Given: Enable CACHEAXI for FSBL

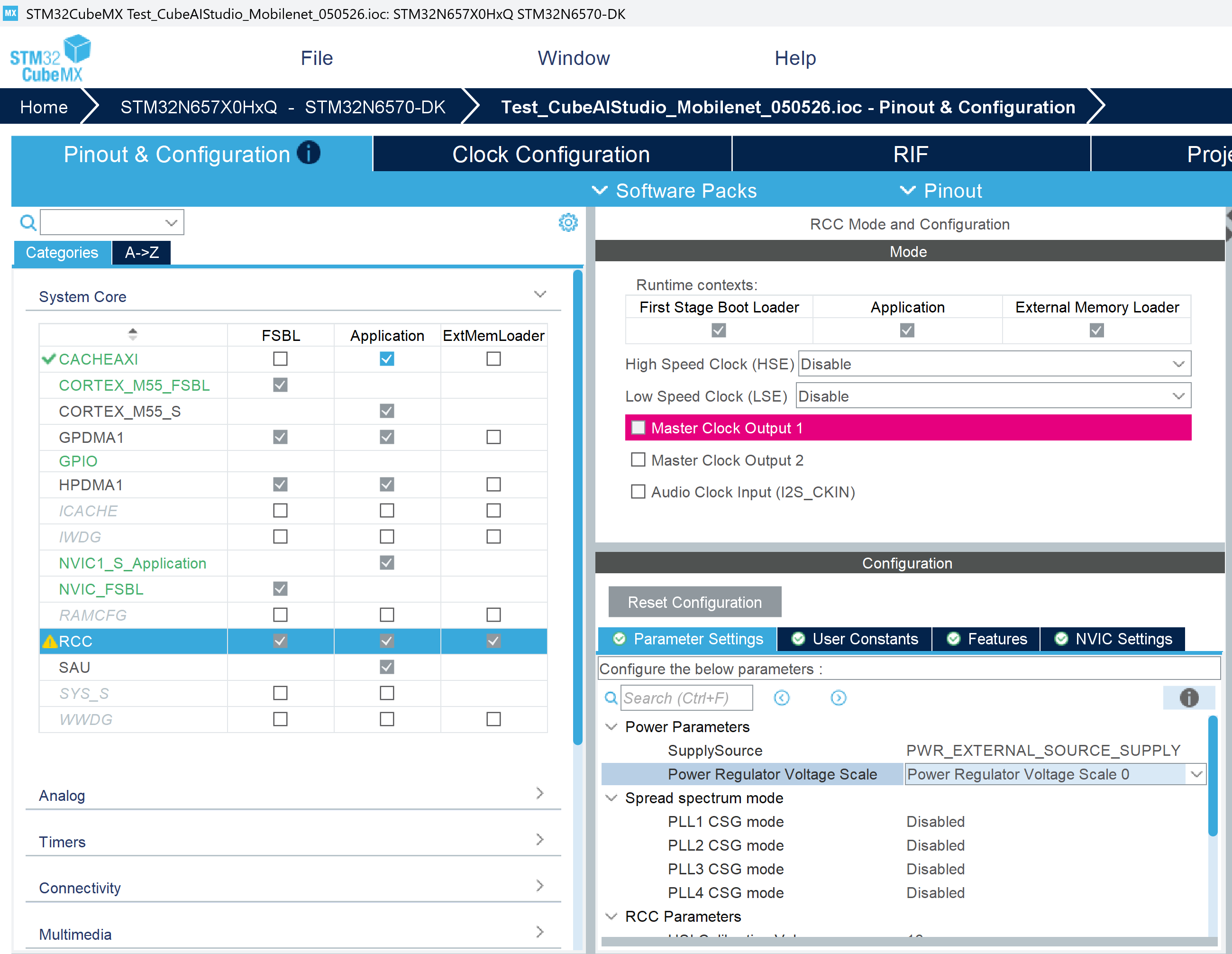Looking at the screenshot, I should tap(280, 359).
